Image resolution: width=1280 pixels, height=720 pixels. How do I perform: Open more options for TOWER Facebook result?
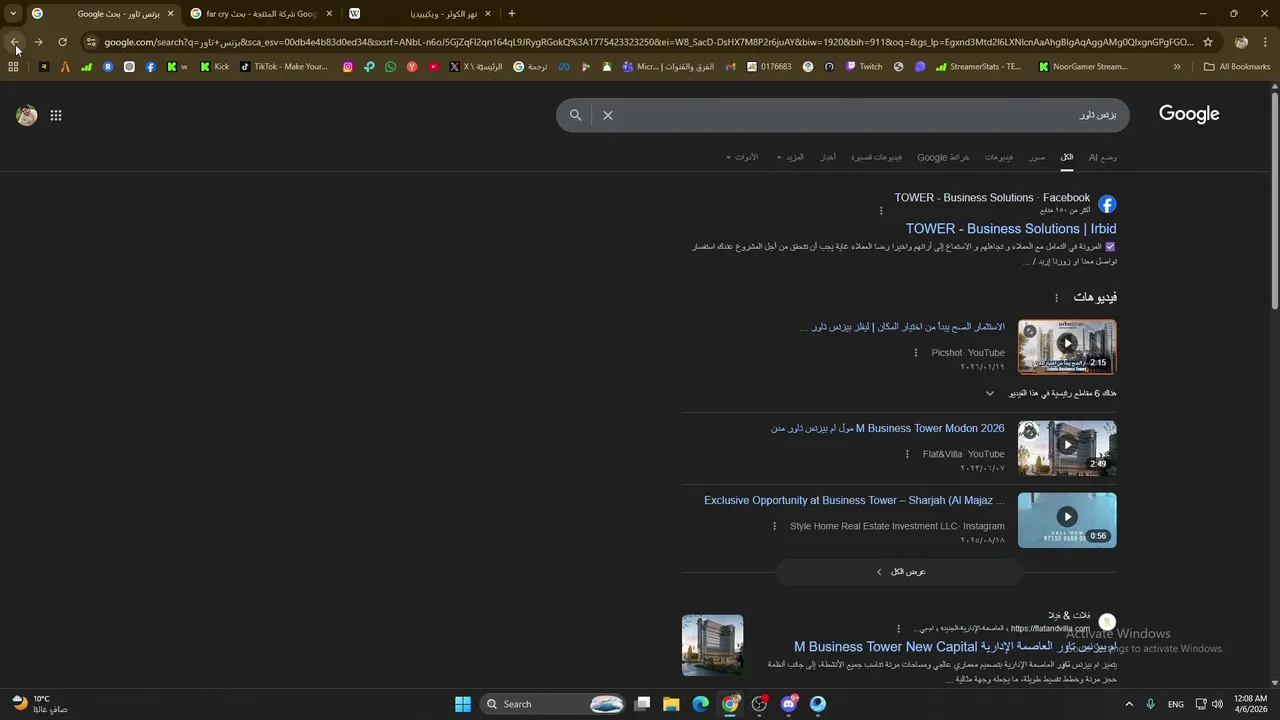tap(881, 211)
